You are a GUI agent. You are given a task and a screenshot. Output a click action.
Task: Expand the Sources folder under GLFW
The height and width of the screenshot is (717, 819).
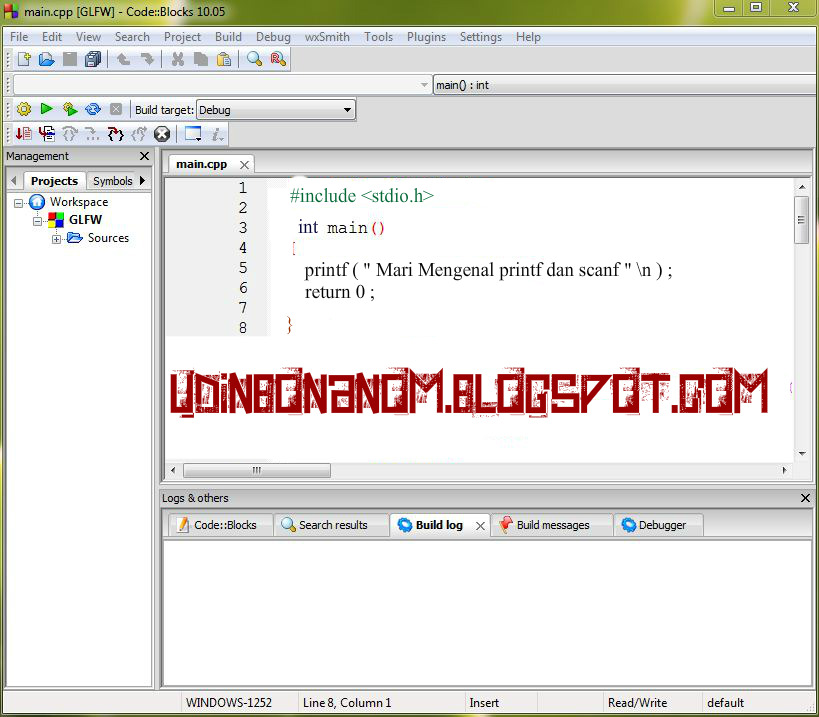(57, 238)
